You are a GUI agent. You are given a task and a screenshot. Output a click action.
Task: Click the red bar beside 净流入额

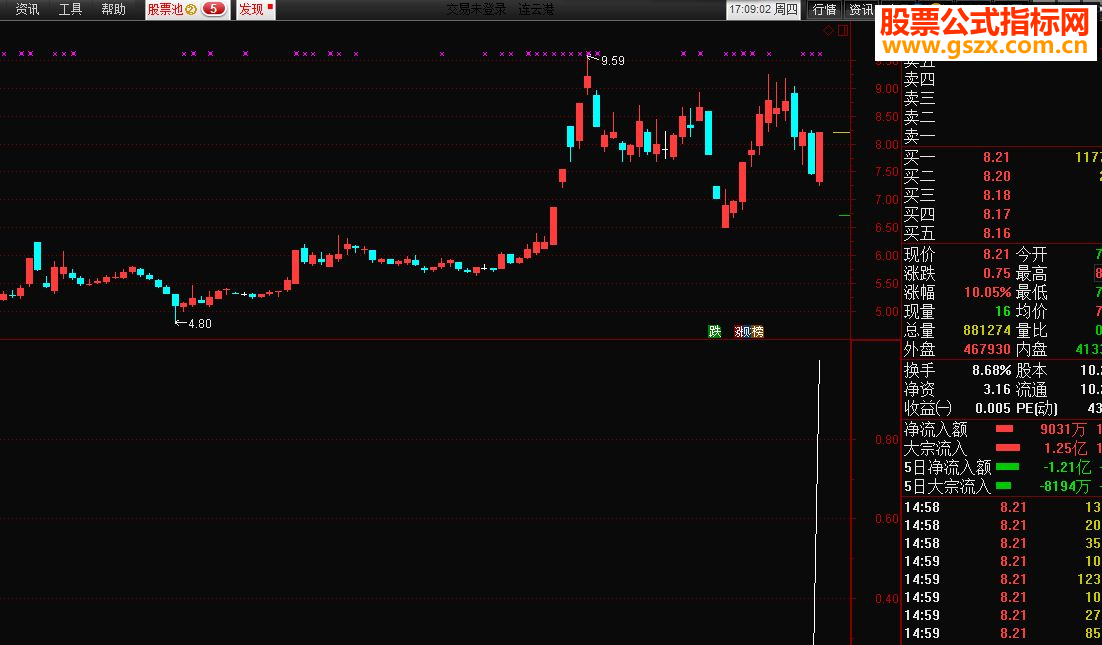pos(1004,429)
